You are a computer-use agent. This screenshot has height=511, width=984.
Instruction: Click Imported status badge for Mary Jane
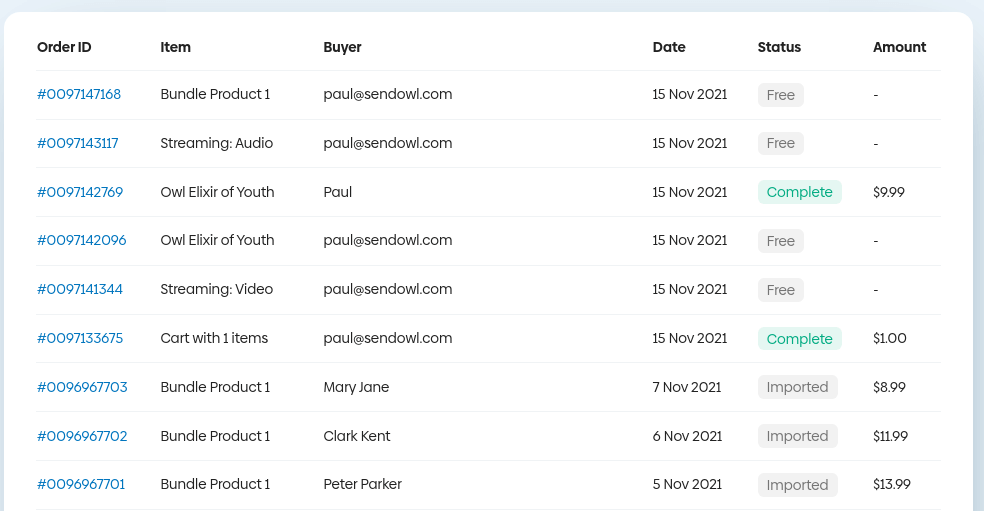coord(797,387)
